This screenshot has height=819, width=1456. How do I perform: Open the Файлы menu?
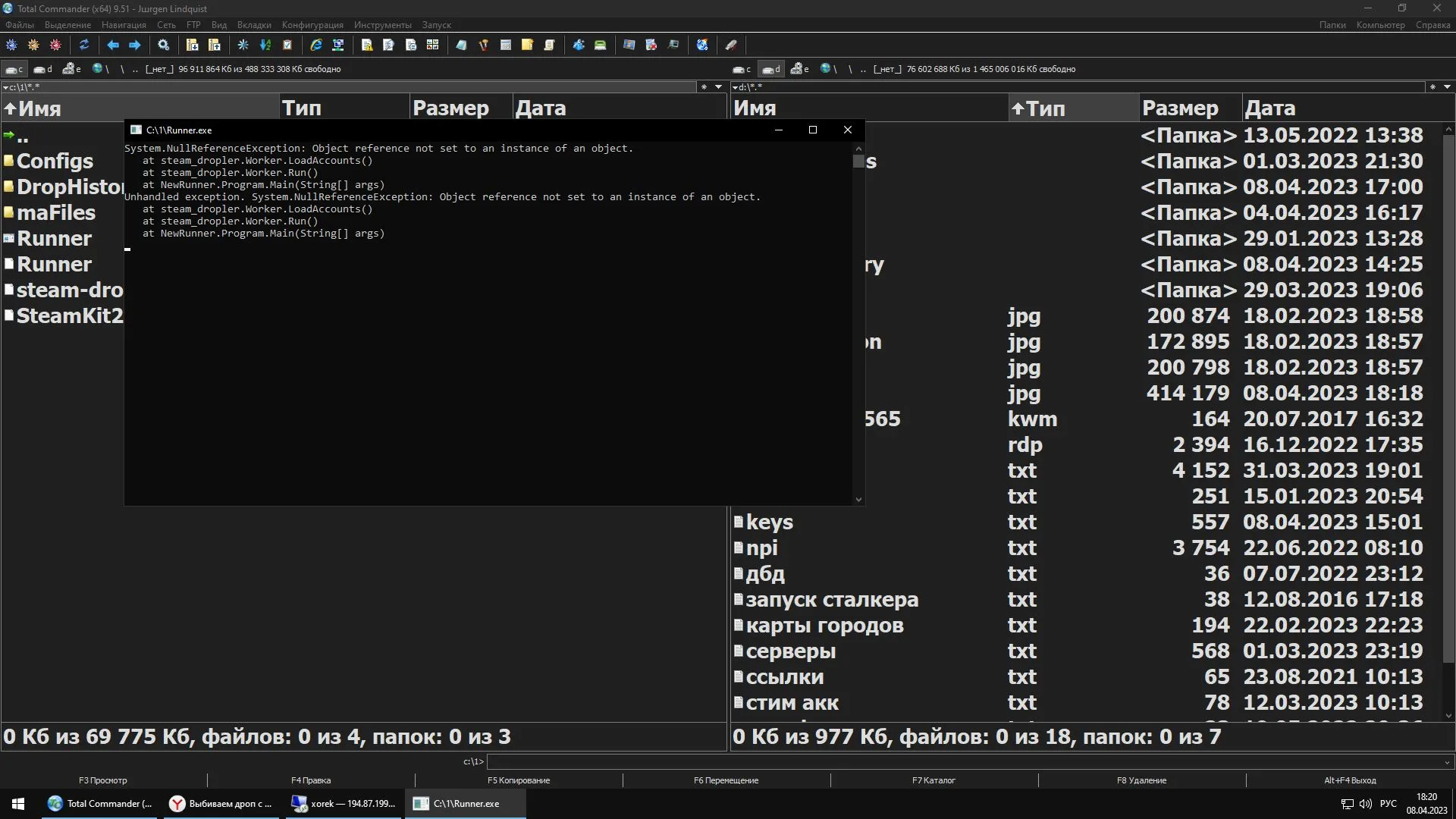(20, 25)
